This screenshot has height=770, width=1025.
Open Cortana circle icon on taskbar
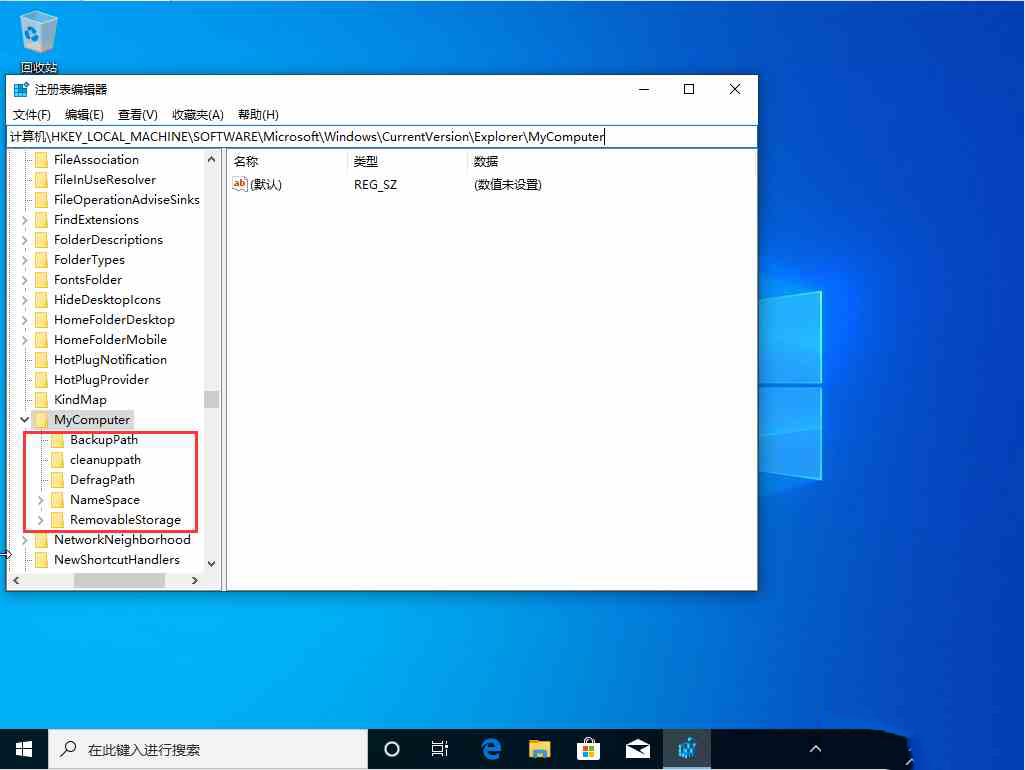click(x=392, y=749)
